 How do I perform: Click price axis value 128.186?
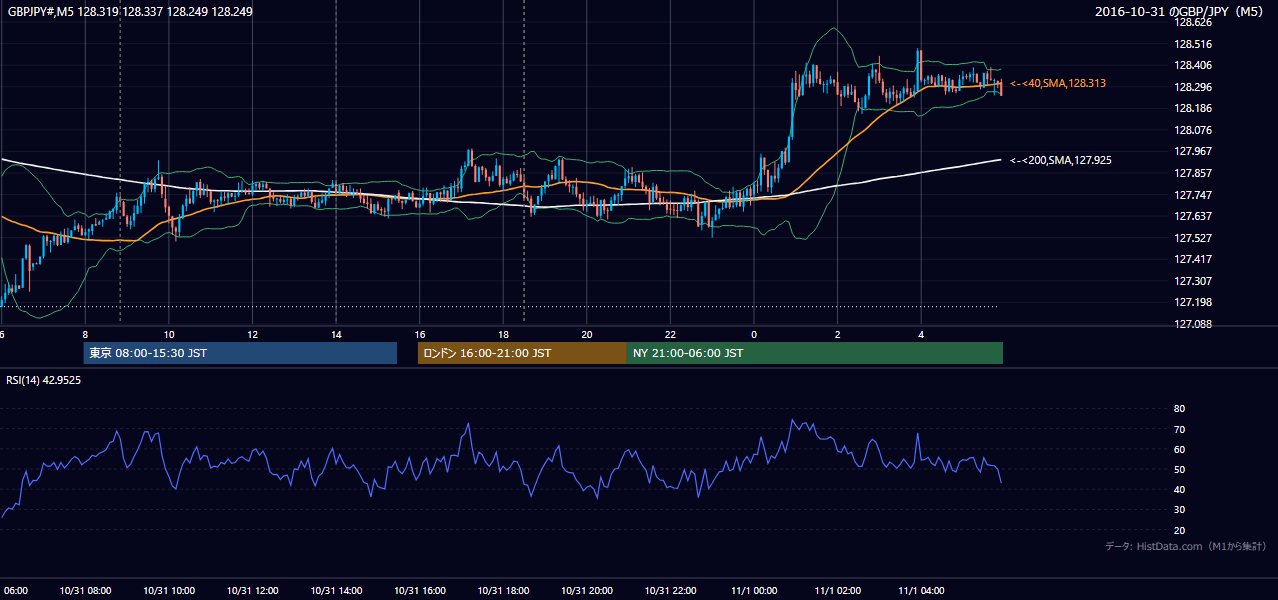pos(1194,109)
